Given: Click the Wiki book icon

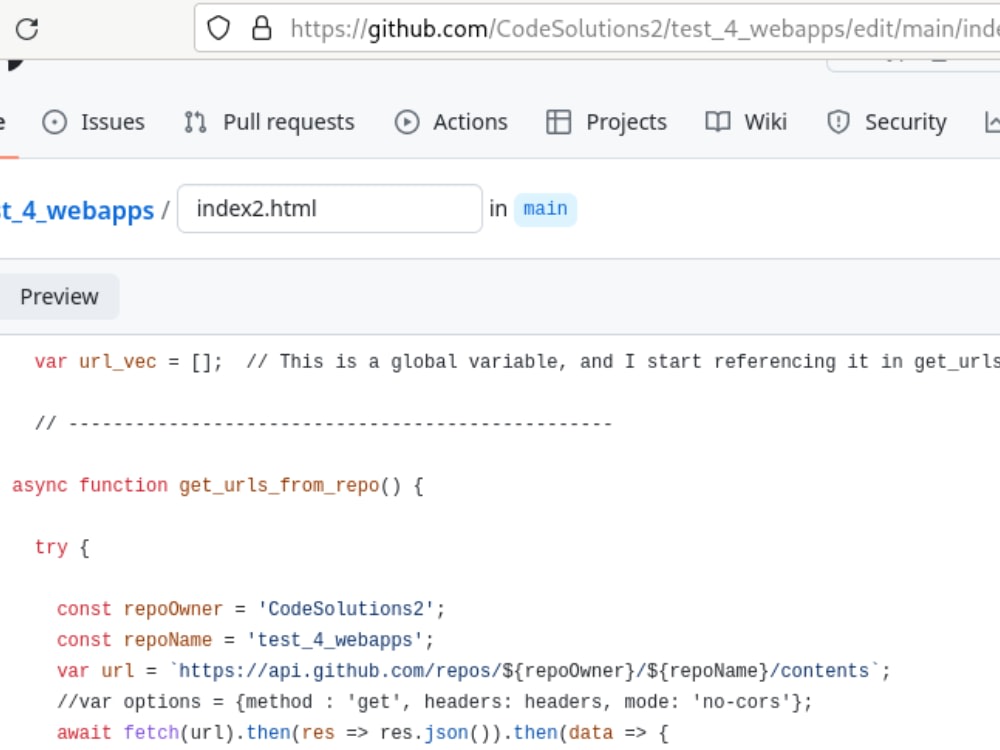Looking at the screenshot, I should point(716,121).
